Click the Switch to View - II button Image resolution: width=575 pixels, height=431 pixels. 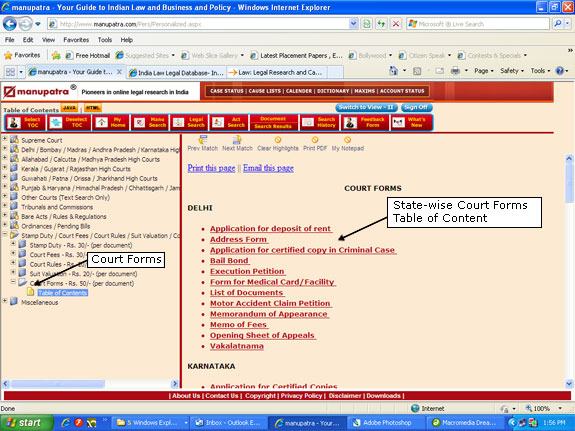(366, 107)
